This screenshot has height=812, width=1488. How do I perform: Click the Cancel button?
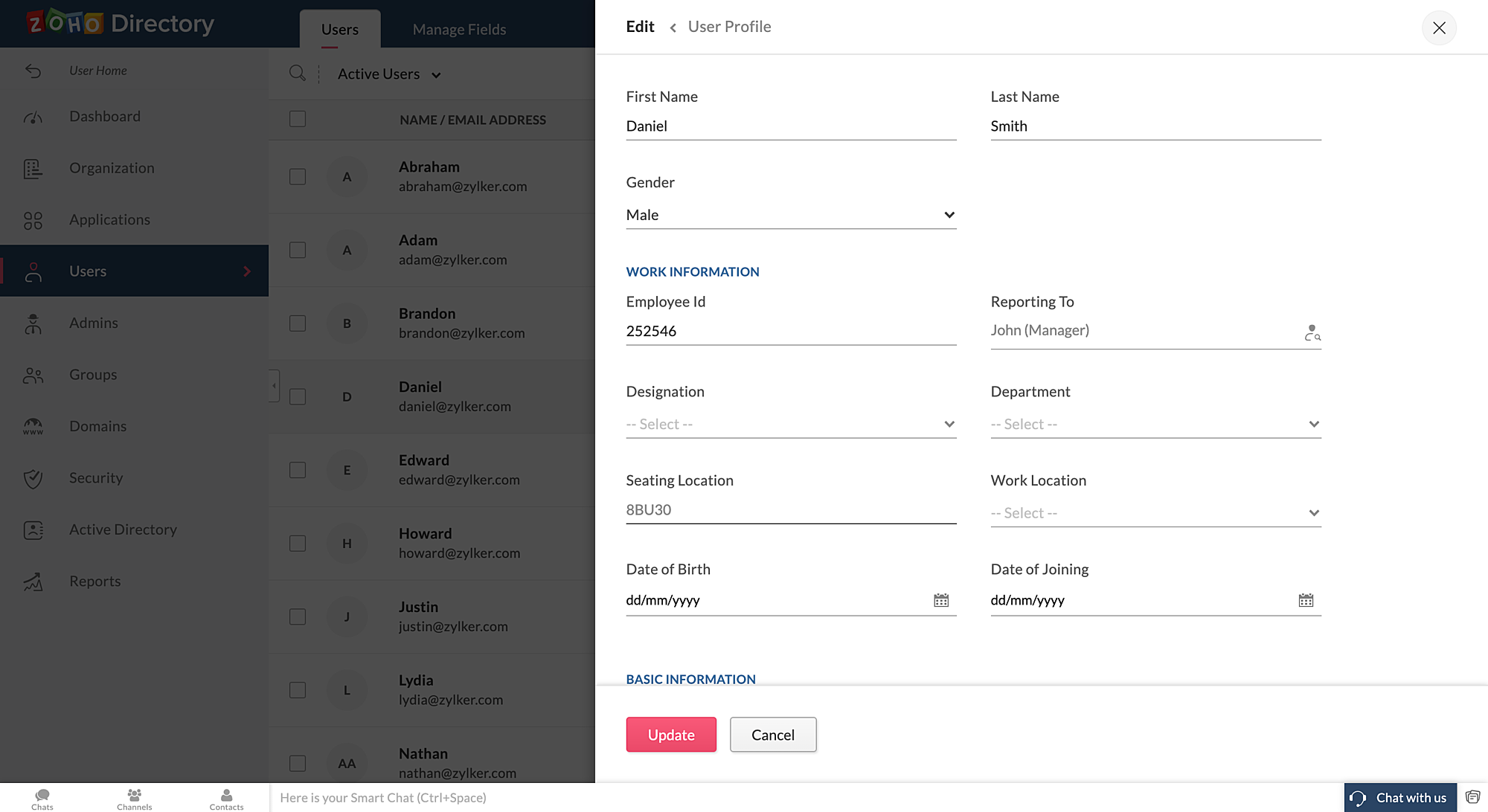[772, 735]
